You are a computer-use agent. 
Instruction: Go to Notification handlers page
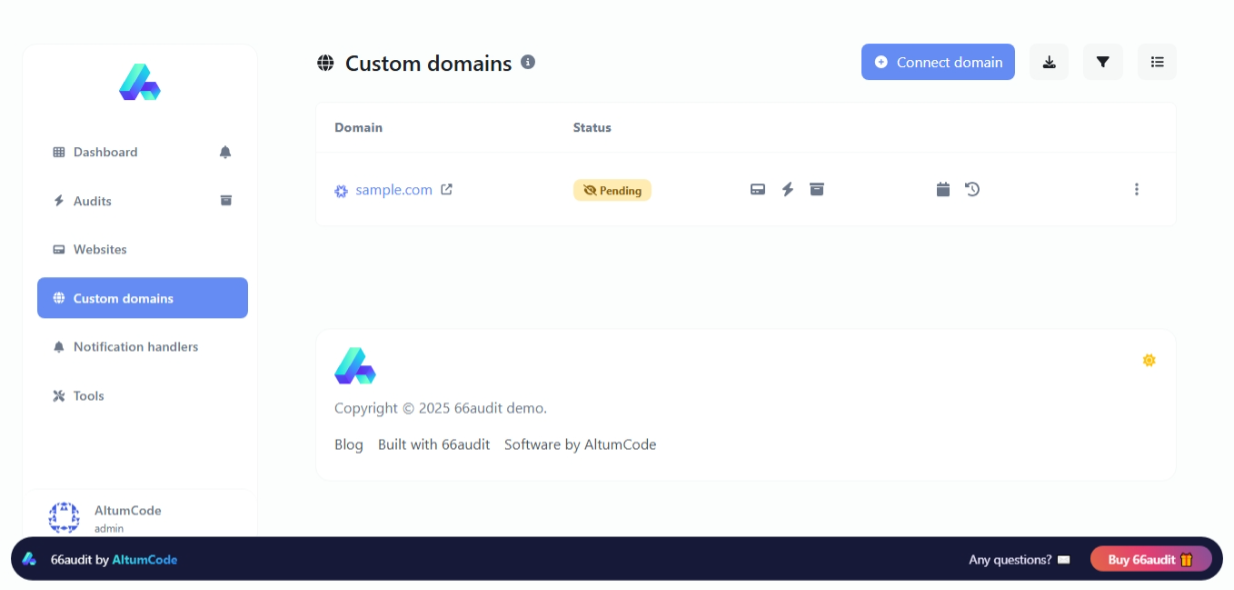pos(135,347)
